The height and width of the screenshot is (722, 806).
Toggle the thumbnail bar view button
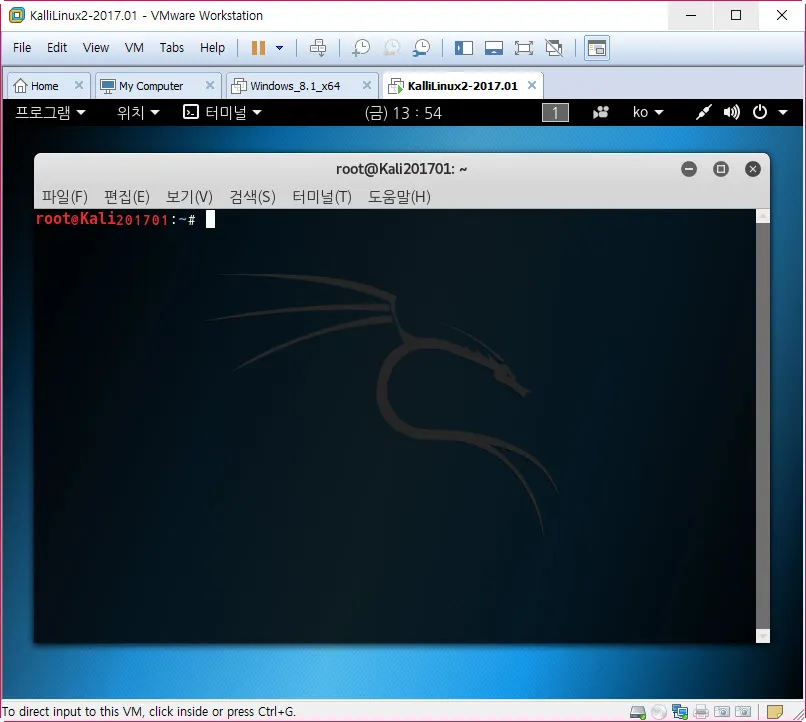[x=493, y=48]
